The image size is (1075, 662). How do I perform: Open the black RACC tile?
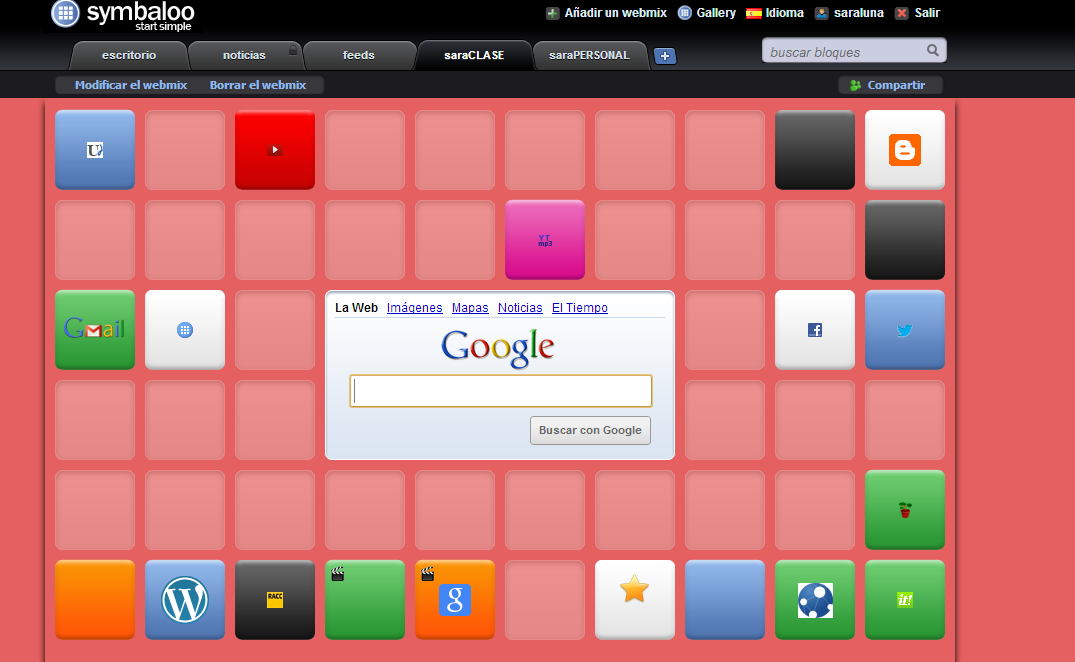coord(275,600)
